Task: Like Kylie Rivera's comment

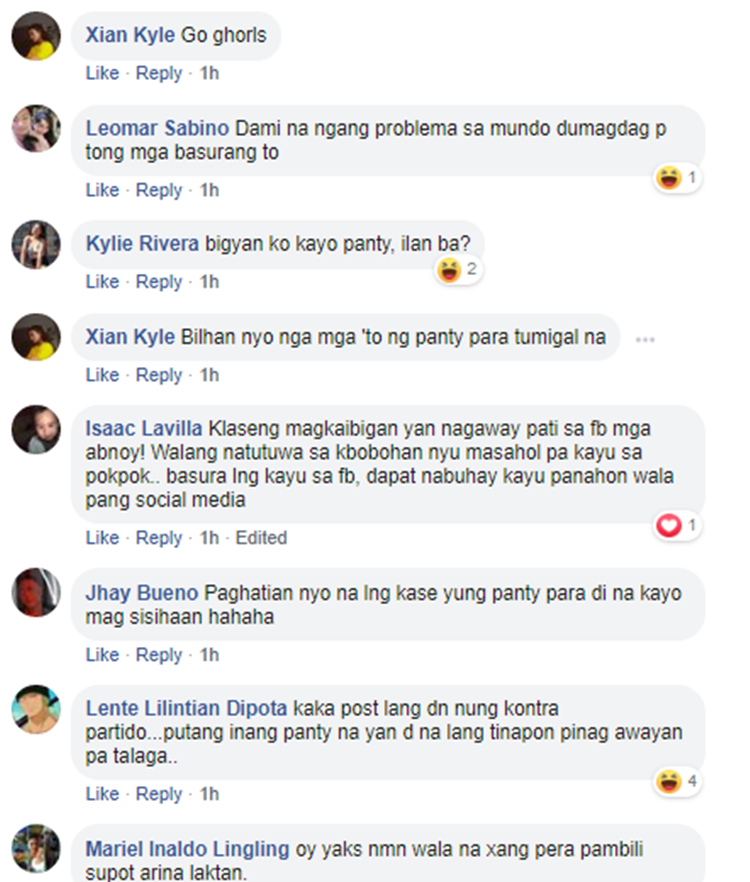Action: click(x=102, y=281)
